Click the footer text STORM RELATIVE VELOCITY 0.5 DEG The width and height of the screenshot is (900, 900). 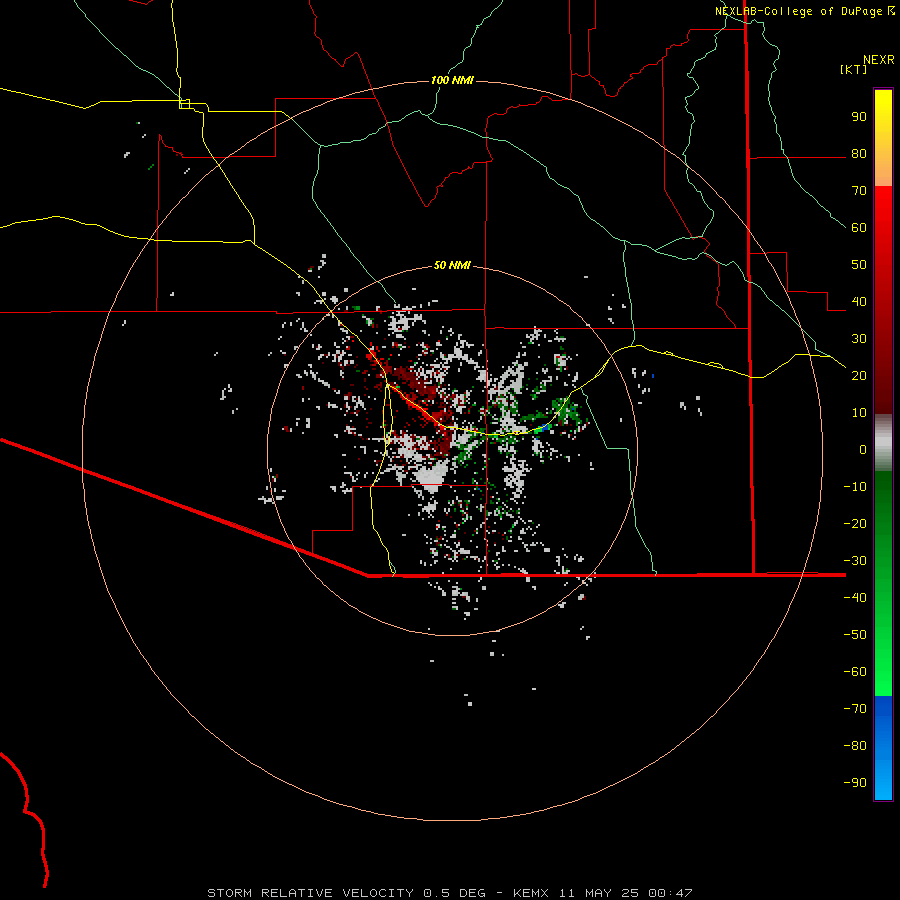pyautogui.click(x=346, y=893)
